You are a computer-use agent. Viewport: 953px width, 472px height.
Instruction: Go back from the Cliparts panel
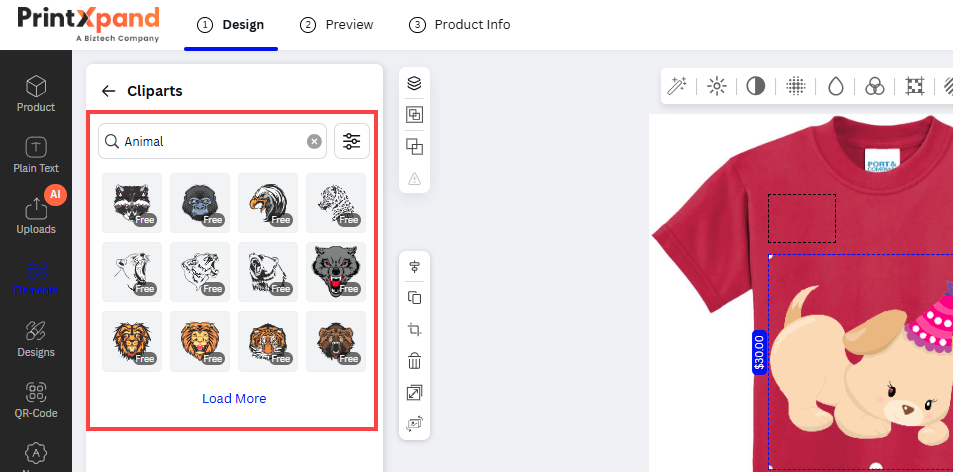coord(109,91)
